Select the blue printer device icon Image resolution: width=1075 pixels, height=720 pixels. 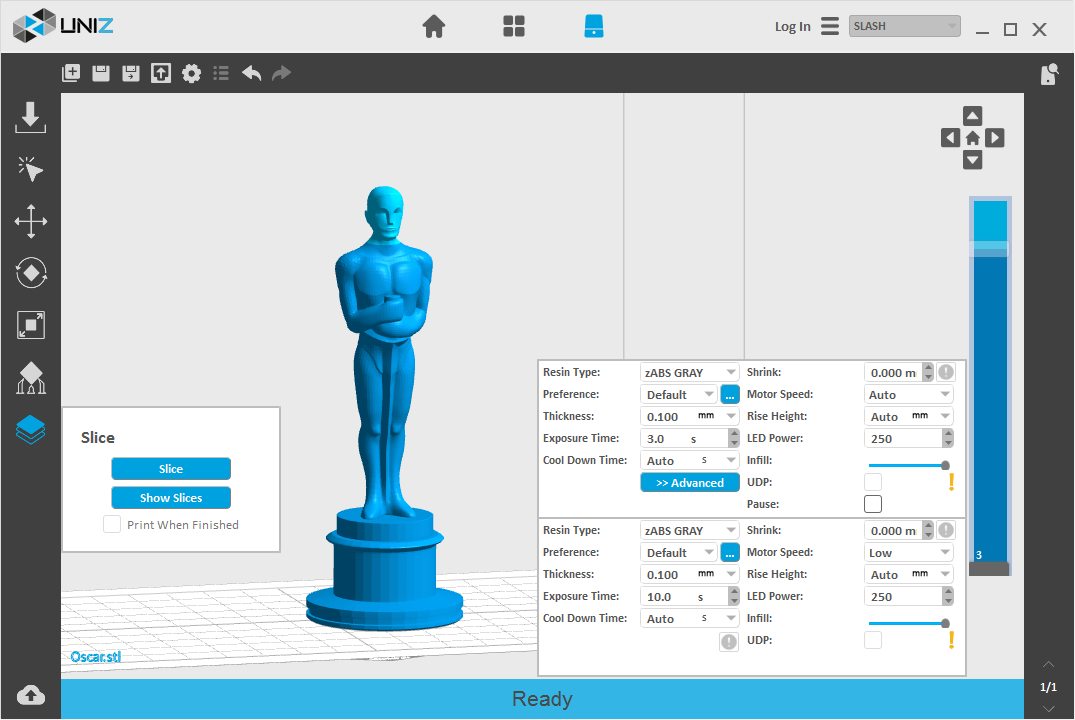pos(594,26)
